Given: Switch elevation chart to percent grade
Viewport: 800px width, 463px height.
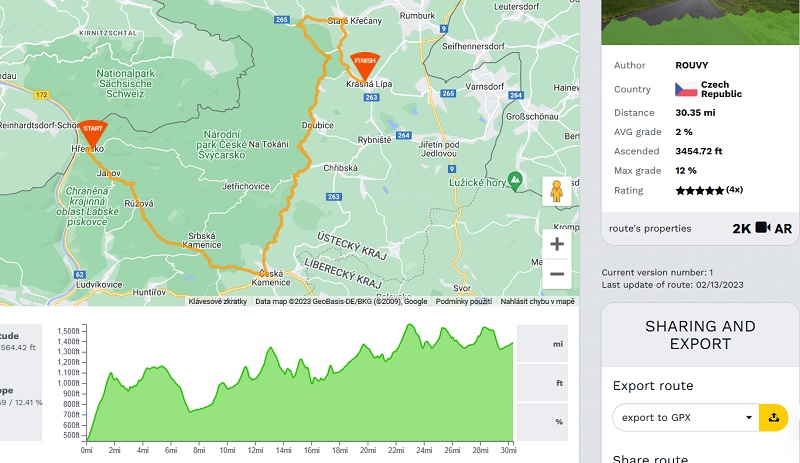Looking at the screenshot, I should pyautogui.click(x=558, y=421).
